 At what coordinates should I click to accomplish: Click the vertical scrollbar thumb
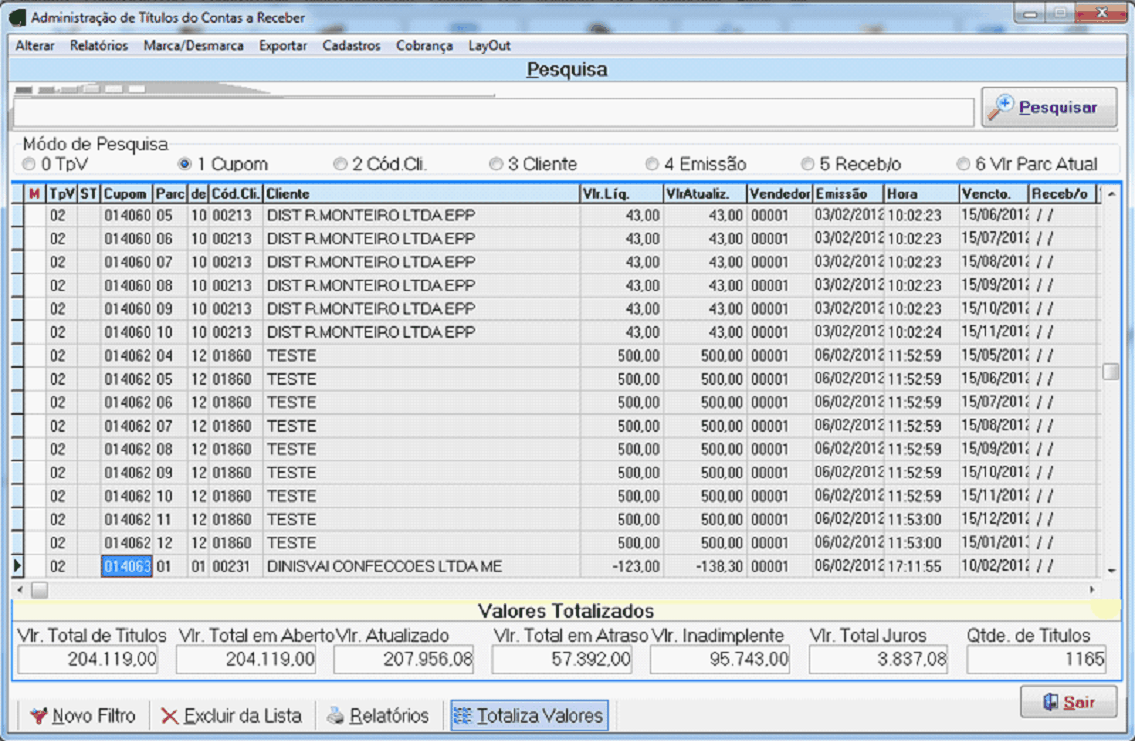click(1111, 372)
